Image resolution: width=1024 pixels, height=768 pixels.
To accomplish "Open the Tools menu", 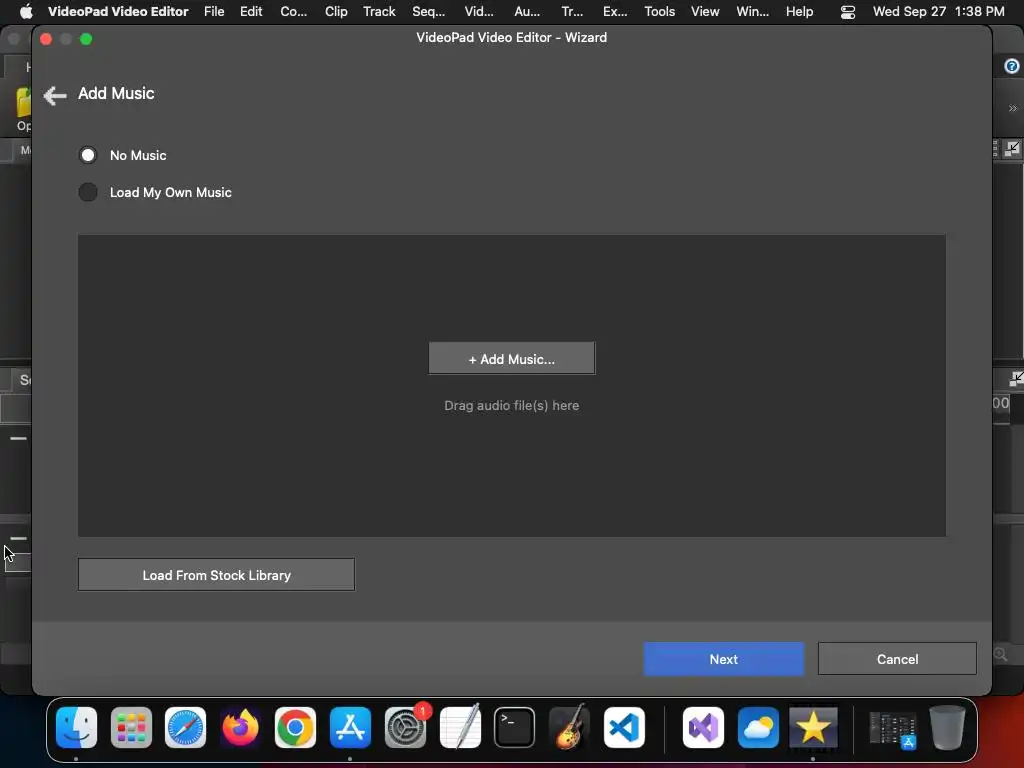I will pyautogui.click(x=659, y=11).
